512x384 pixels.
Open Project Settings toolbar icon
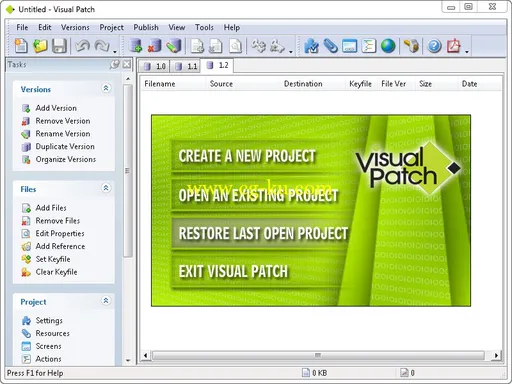(311, 46)
